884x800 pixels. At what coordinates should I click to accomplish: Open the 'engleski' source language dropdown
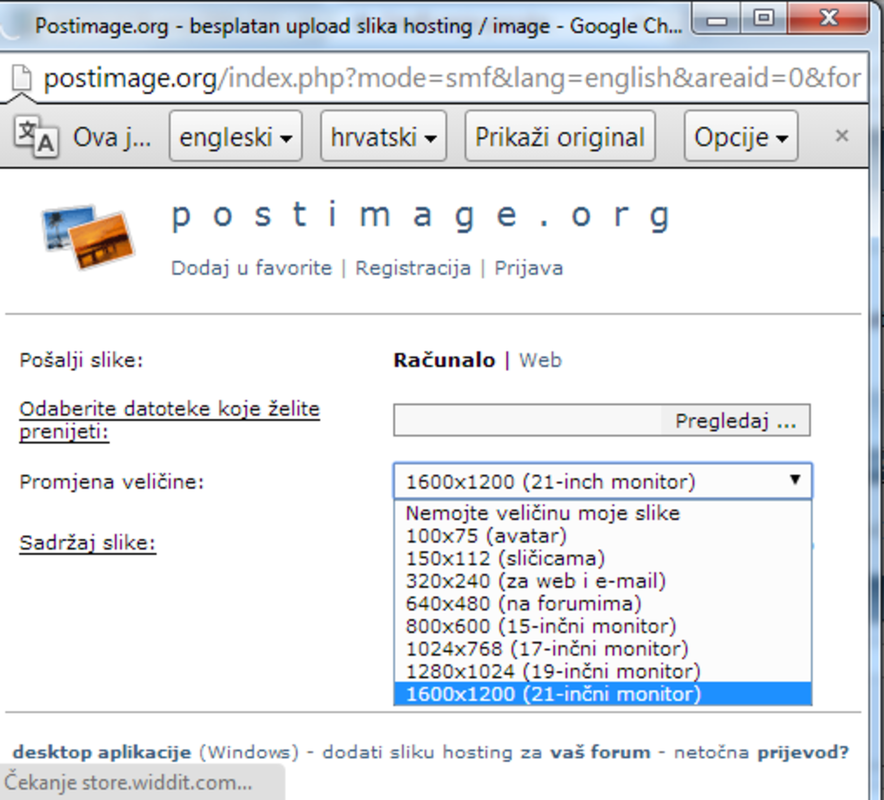(236, 136)
